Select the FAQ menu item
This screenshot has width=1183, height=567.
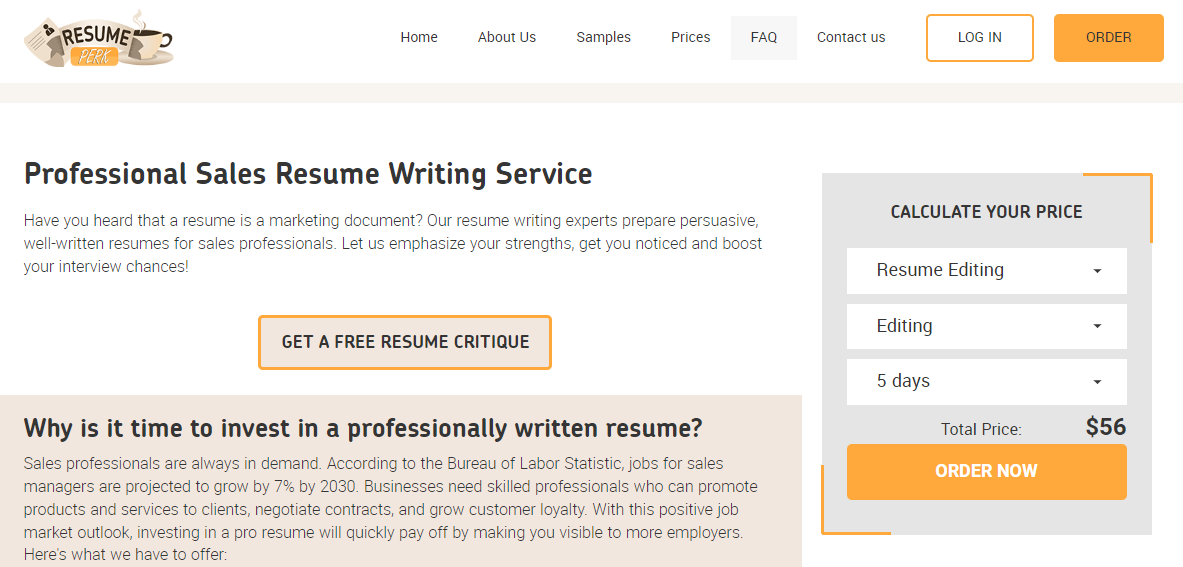pos(764,38)
